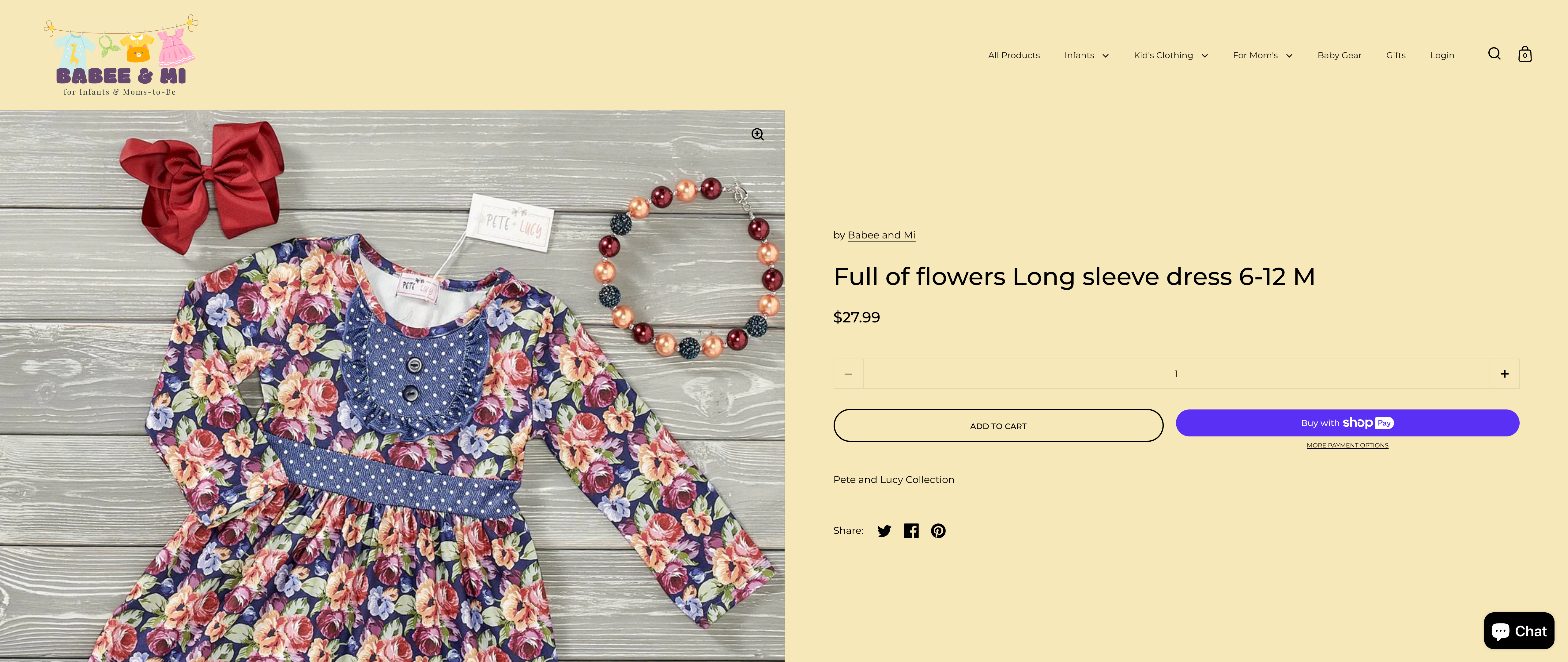
Task: Increase quantity with plus button
Action: (x=1504, y=374)
